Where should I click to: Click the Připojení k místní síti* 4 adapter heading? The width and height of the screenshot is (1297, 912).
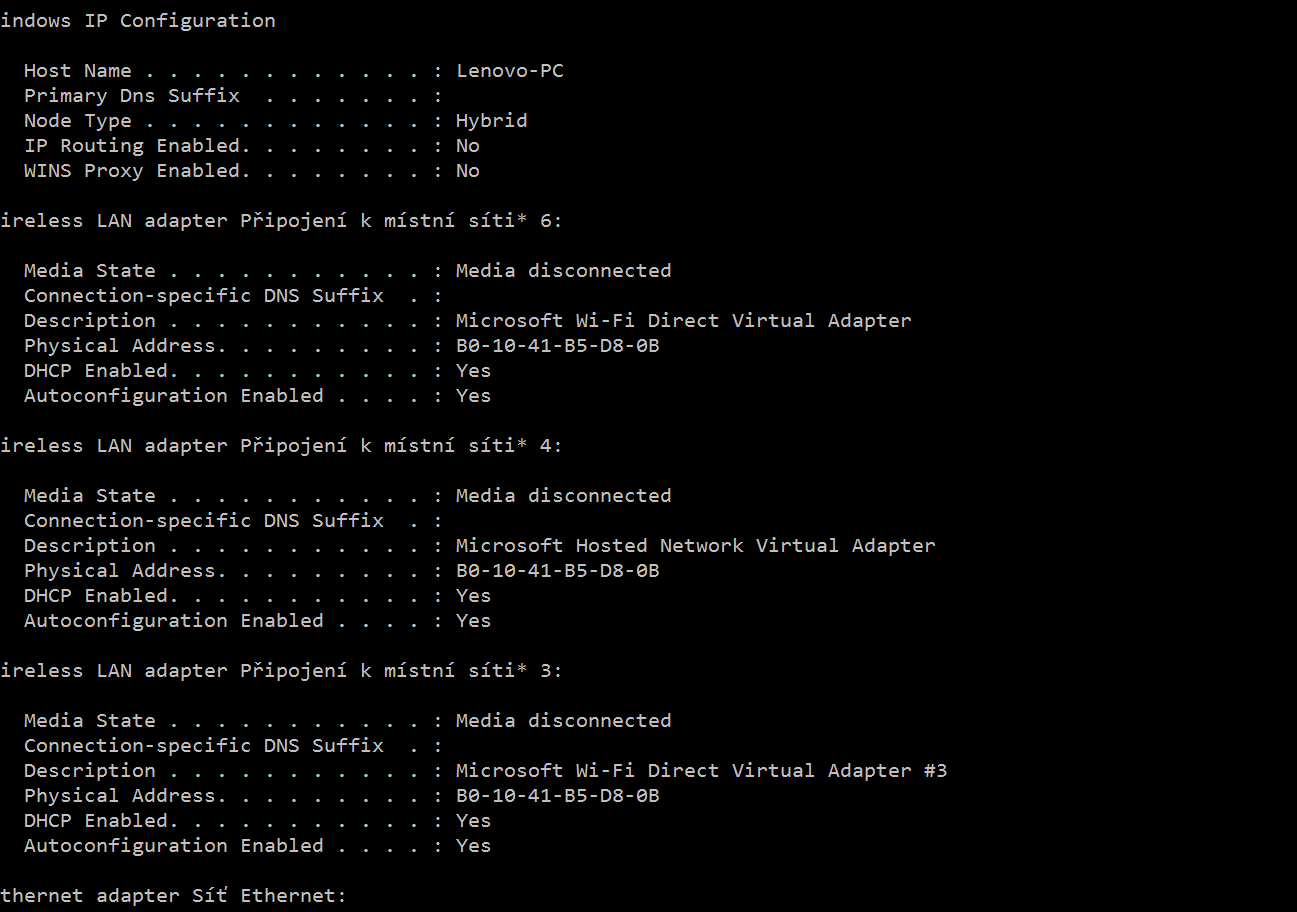(282, 446)
